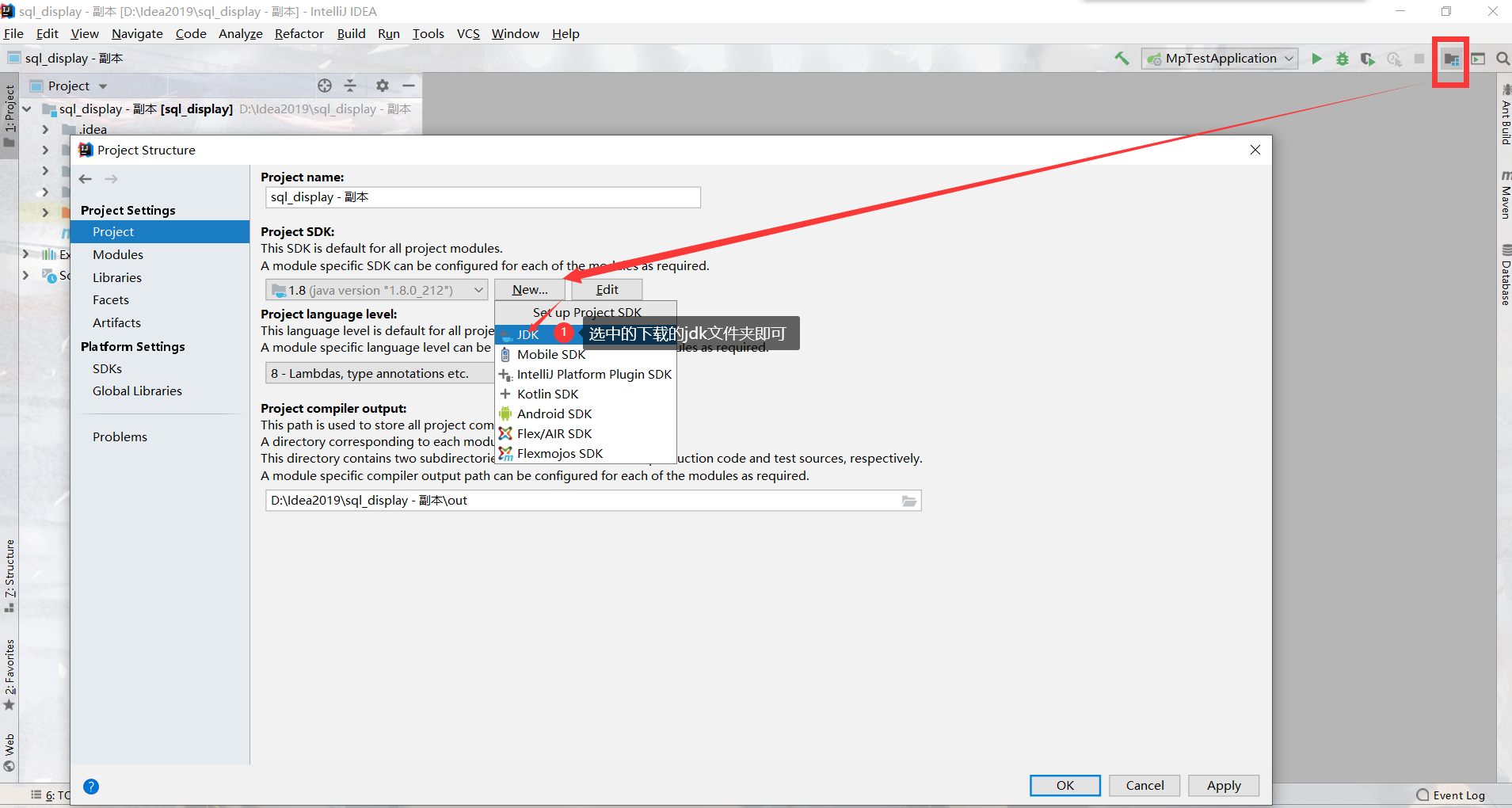The height and width of the screenshot is (808, 1512).
Task: Open Project SDK 1.8 combo box
Action: click(x=377, y=291)
